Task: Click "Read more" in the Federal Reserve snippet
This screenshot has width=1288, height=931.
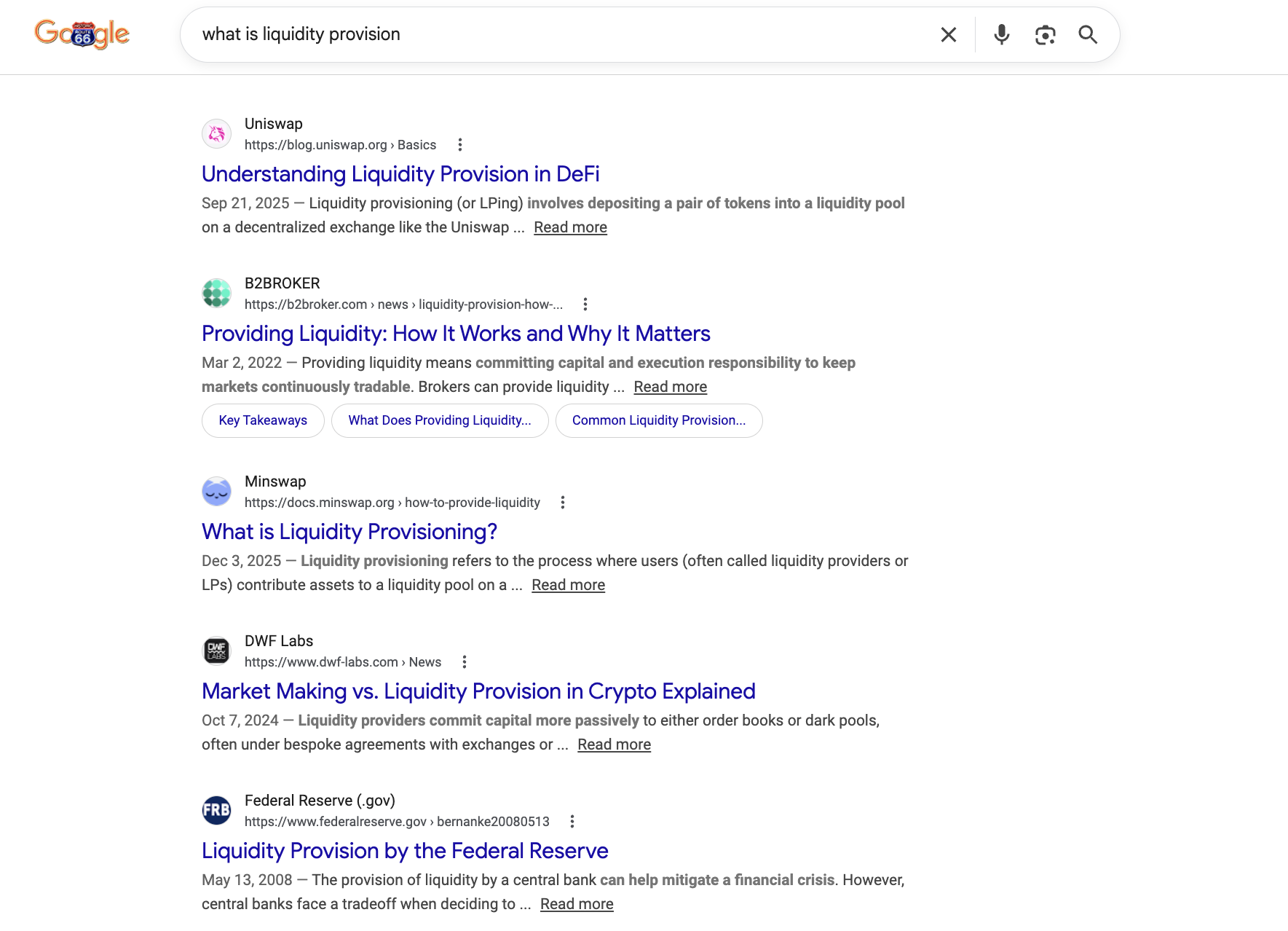Action: (x=577, y=904)
